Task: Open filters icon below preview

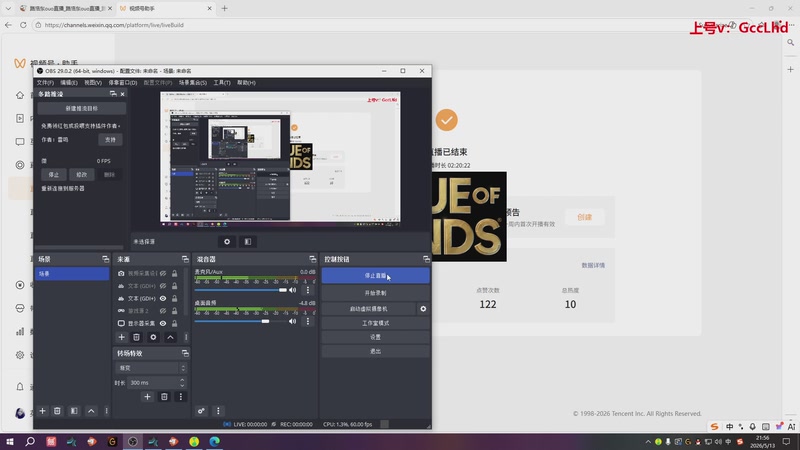Action: click(248, 242)
